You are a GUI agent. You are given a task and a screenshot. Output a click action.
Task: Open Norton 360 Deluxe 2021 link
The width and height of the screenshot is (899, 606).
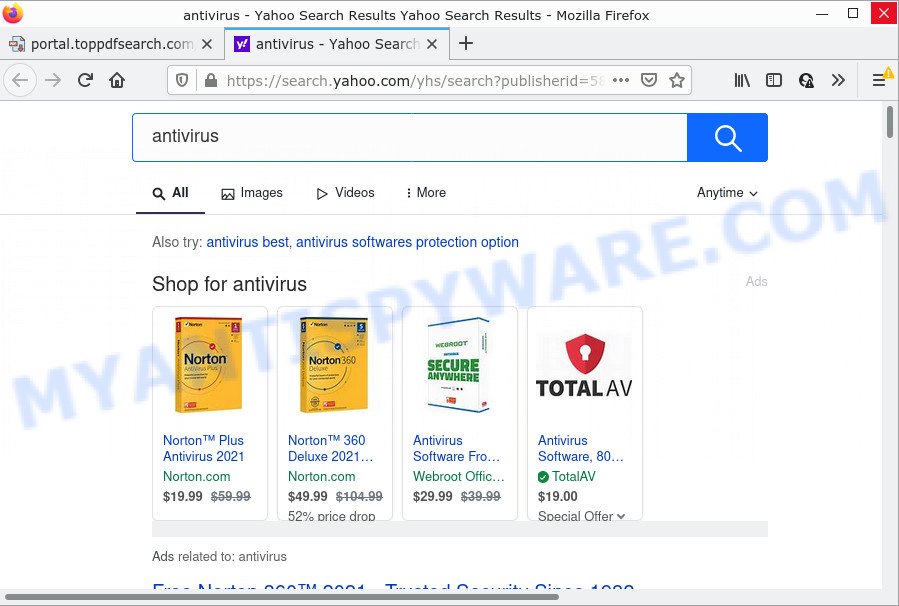coord(330,448)
